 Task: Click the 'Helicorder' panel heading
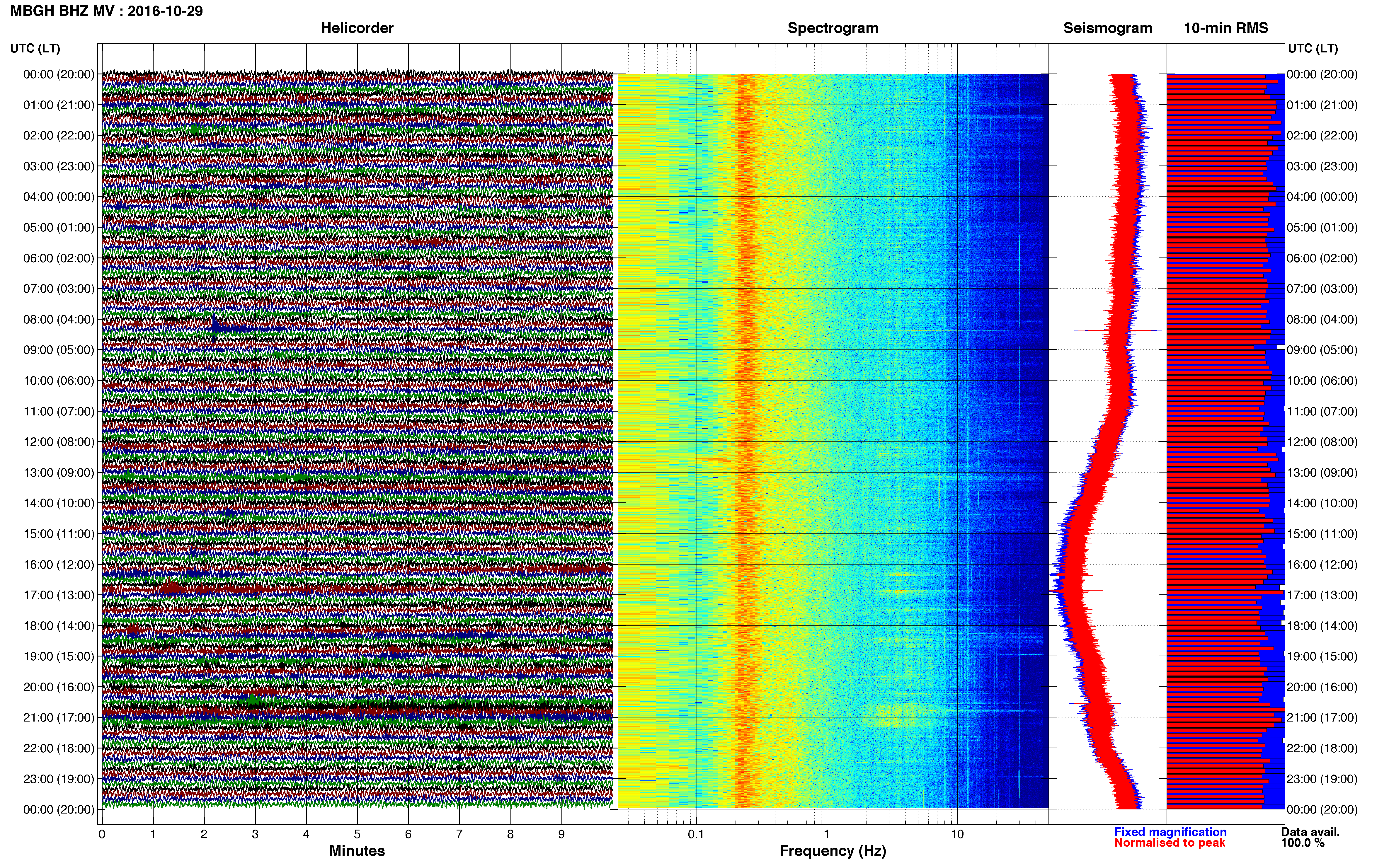tap(357, 28)
